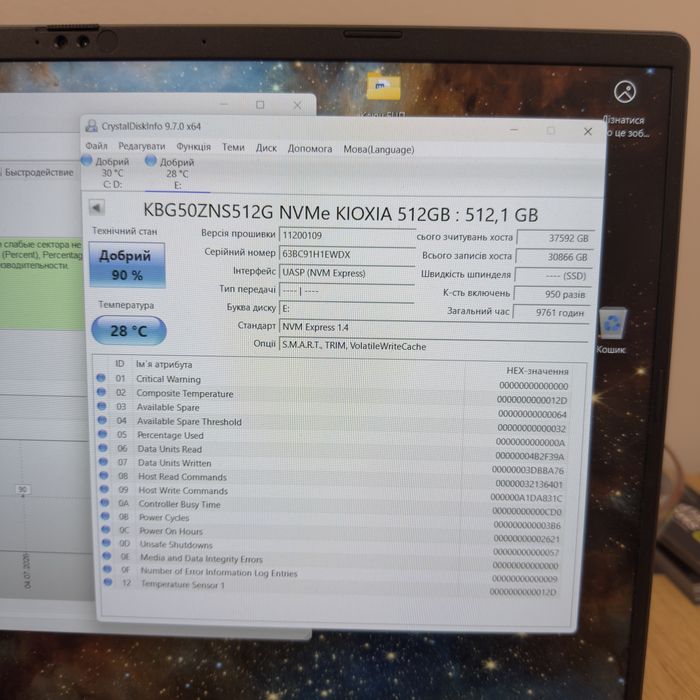Click the CrystalDiskInfo title bar app icon
Image resolution: width=700 pixels, height=700 pixels.
coord(92,126)
